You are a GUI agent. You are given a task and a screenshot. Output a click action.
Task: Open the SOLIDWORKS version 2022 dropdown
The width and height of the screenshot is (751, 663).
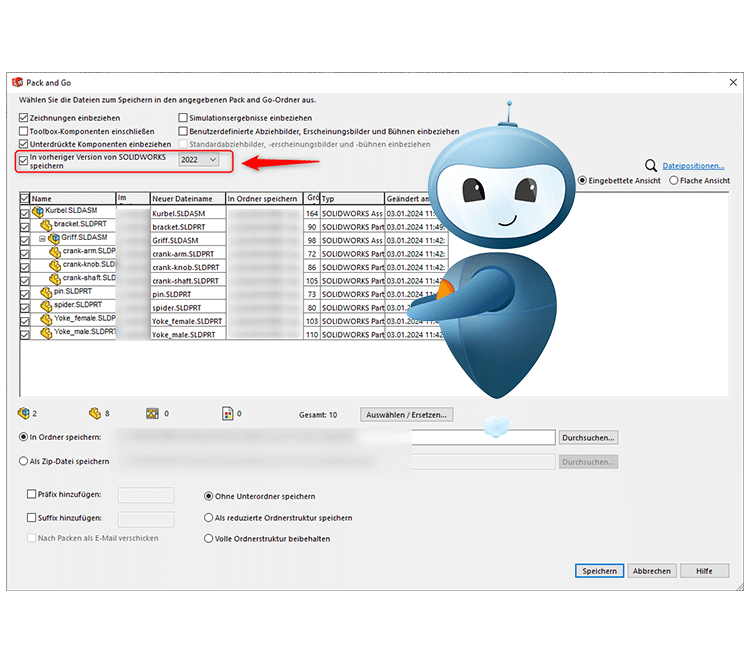(x=199, y=160)
